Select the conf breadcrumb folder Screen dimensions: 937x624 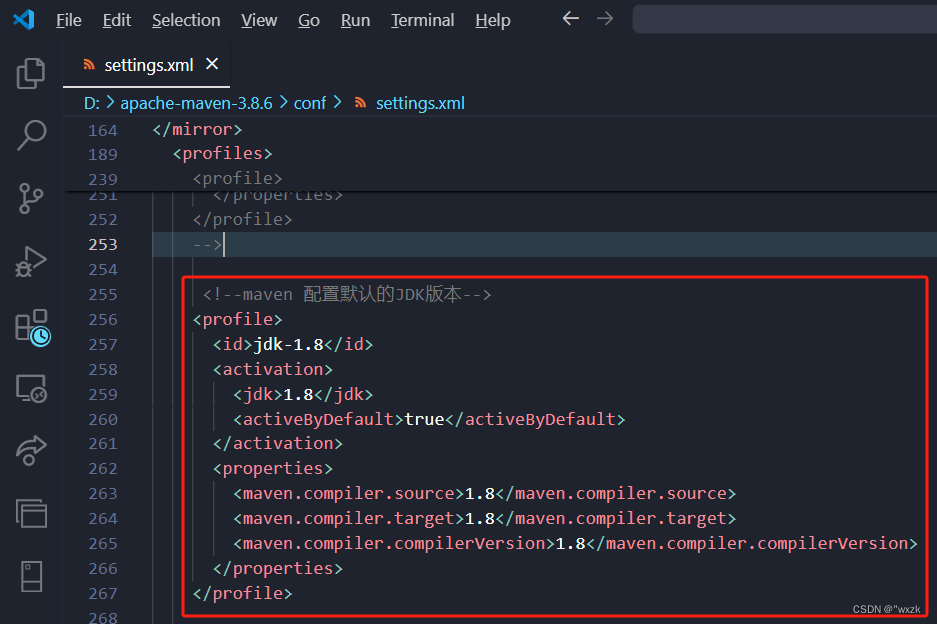coord(310,103)
